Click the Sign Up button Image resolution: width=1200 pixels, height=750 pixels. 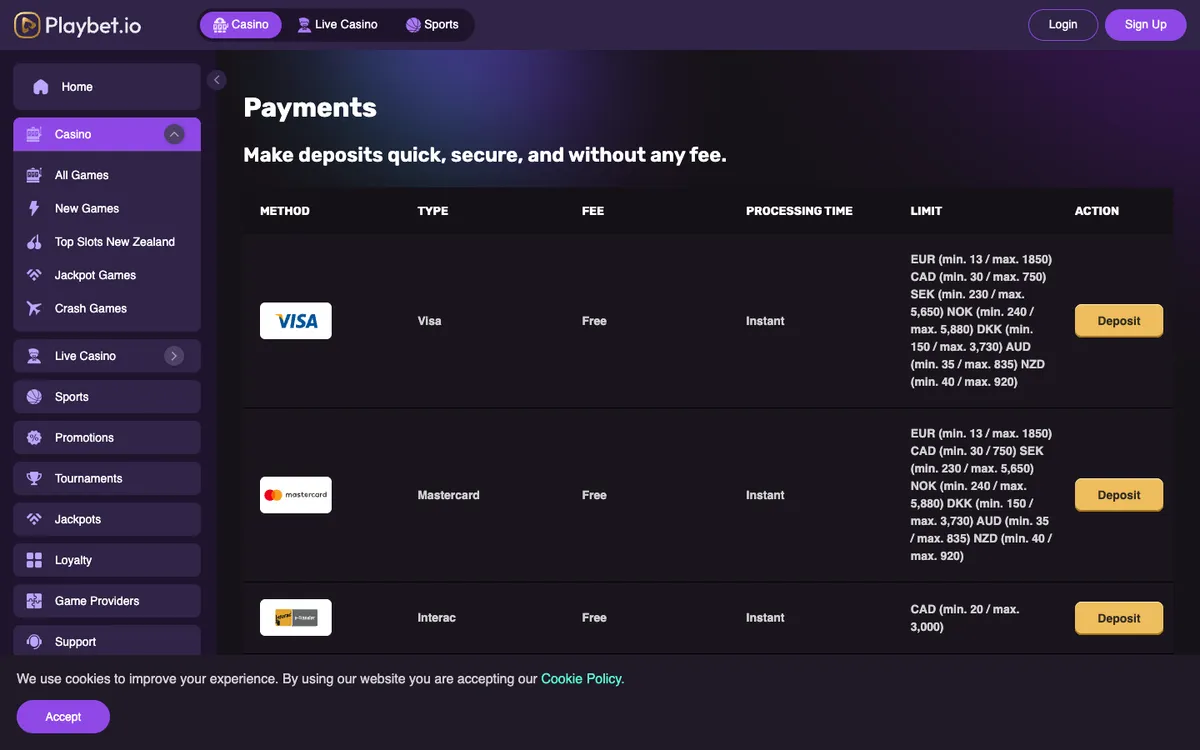click(1145, 25)
